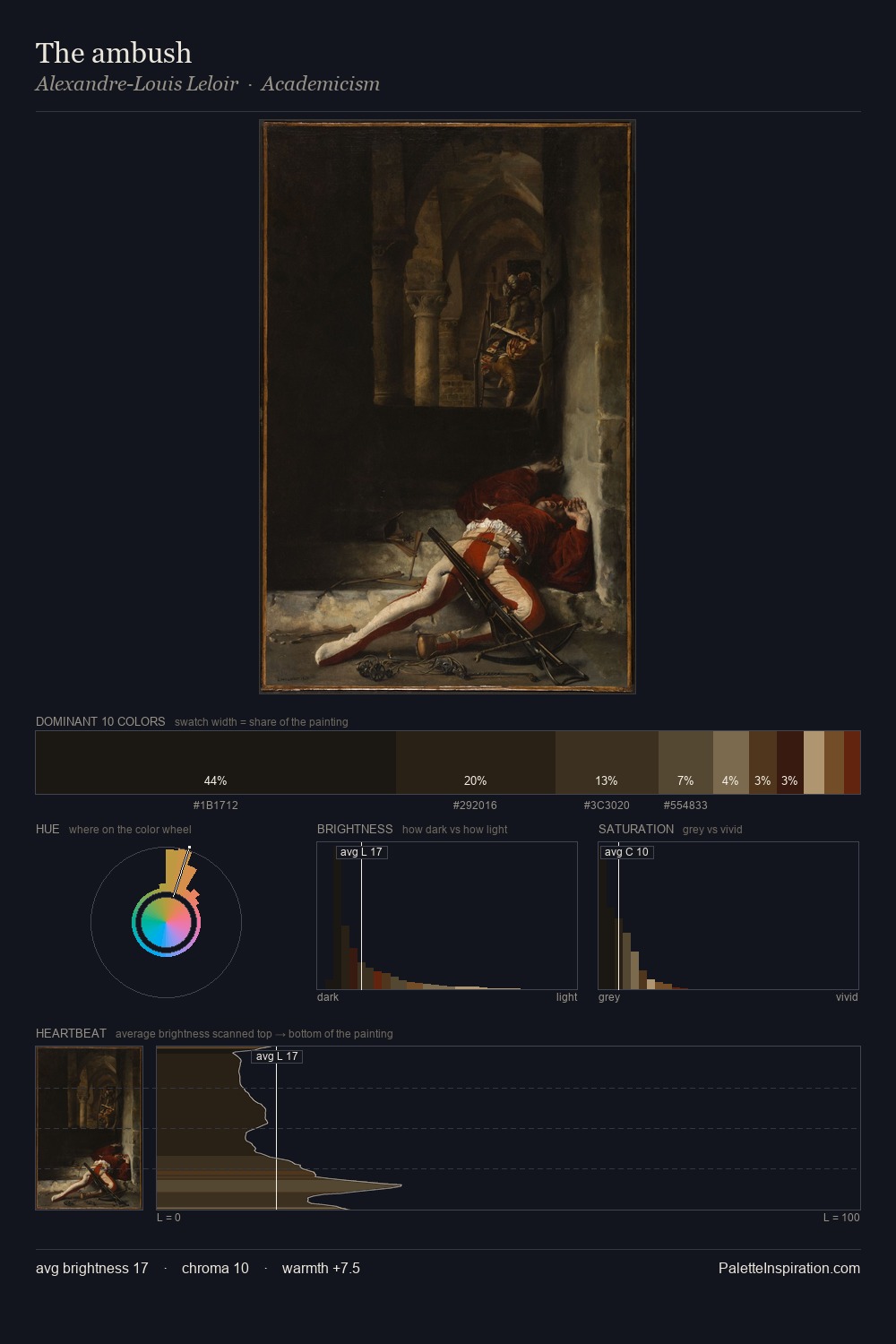This screenshot has width=896, height=1344.
Task: Click the Academicism style label
Action: (320, 83)
